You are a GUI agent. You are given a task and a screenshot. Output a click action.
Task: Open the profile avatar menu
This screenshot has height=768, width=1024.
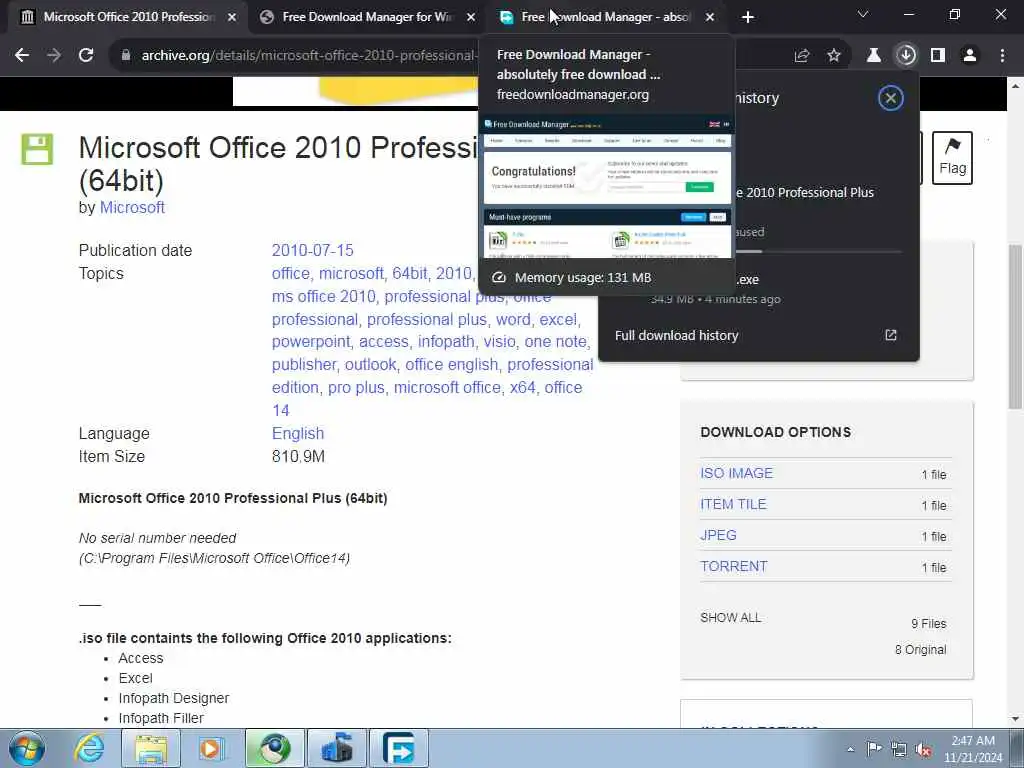tap(970, 56)
